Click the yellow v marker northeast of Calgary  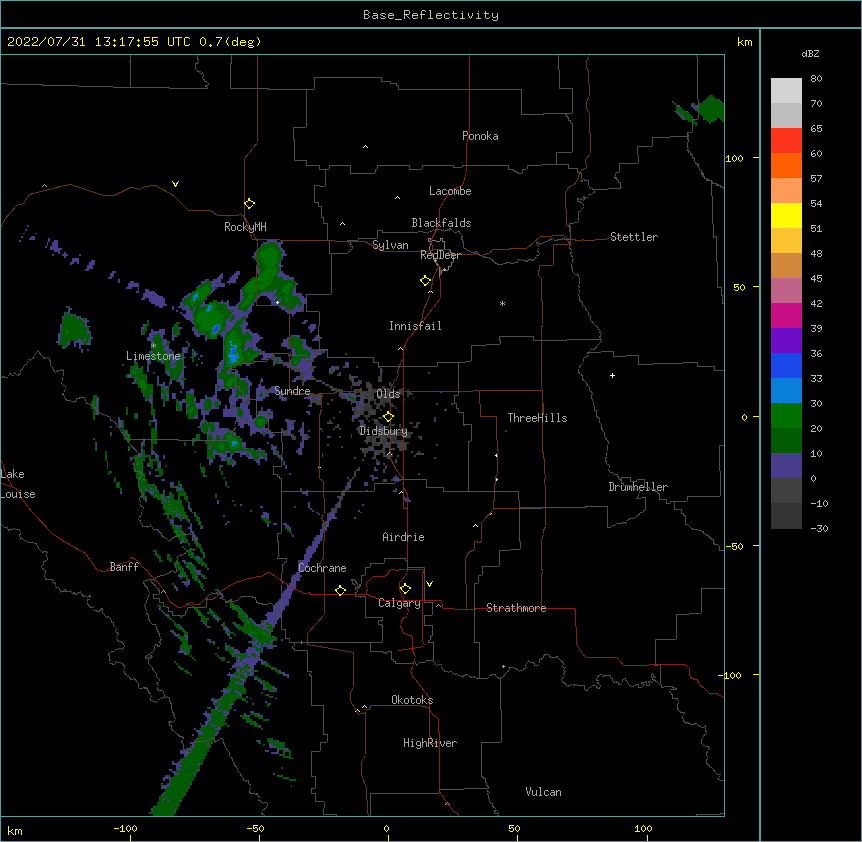coord(429,584)
